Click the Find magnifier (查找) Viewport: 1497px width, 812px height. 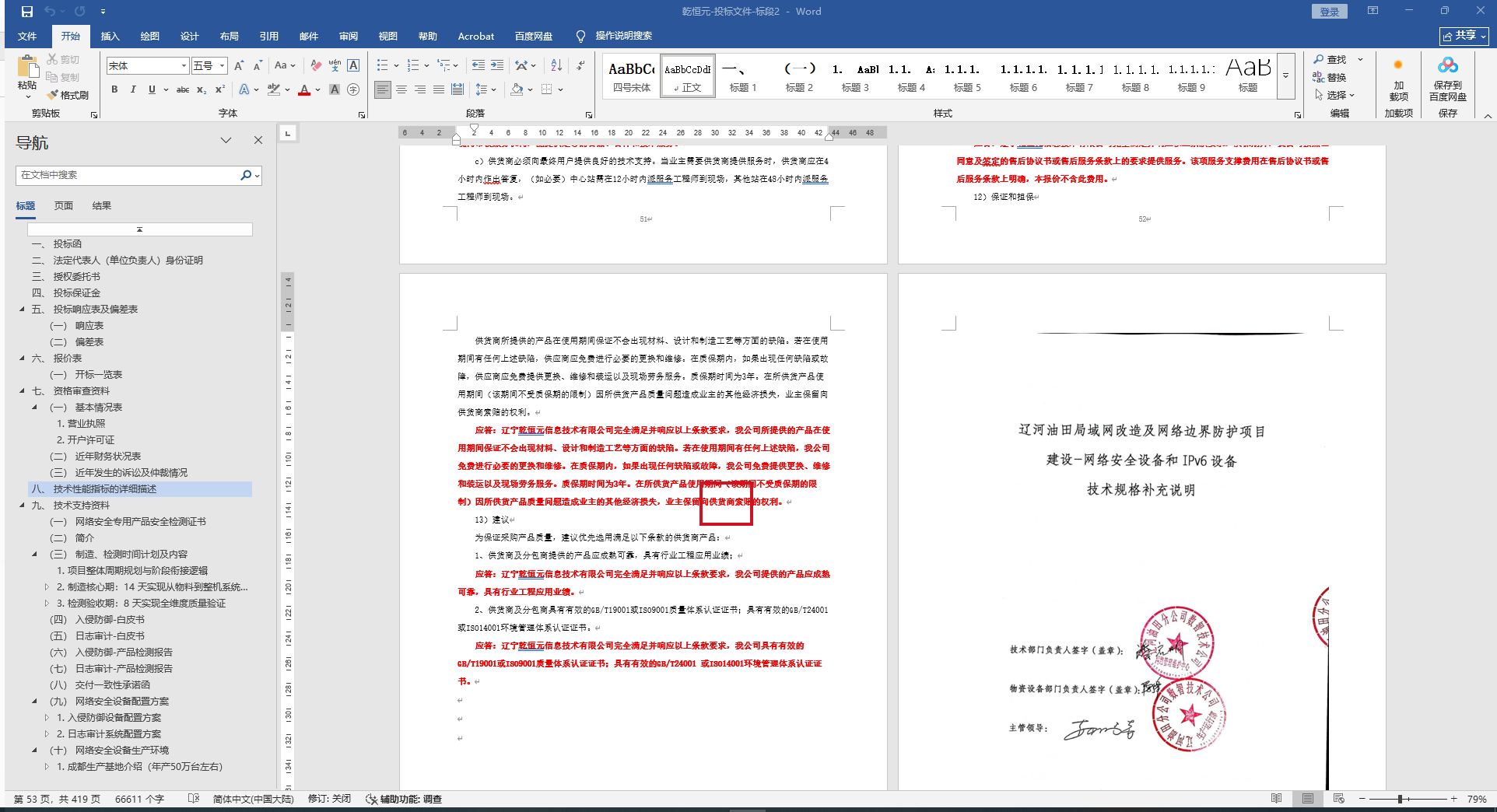1330,60
